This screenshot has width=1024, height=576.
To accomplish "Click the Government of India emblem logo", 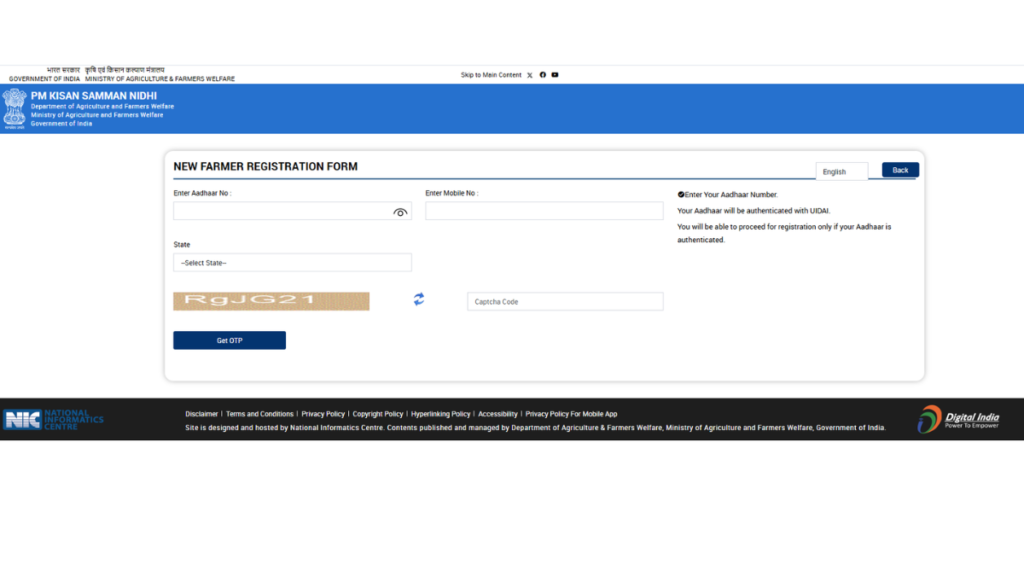I will [x=14, y=108].
